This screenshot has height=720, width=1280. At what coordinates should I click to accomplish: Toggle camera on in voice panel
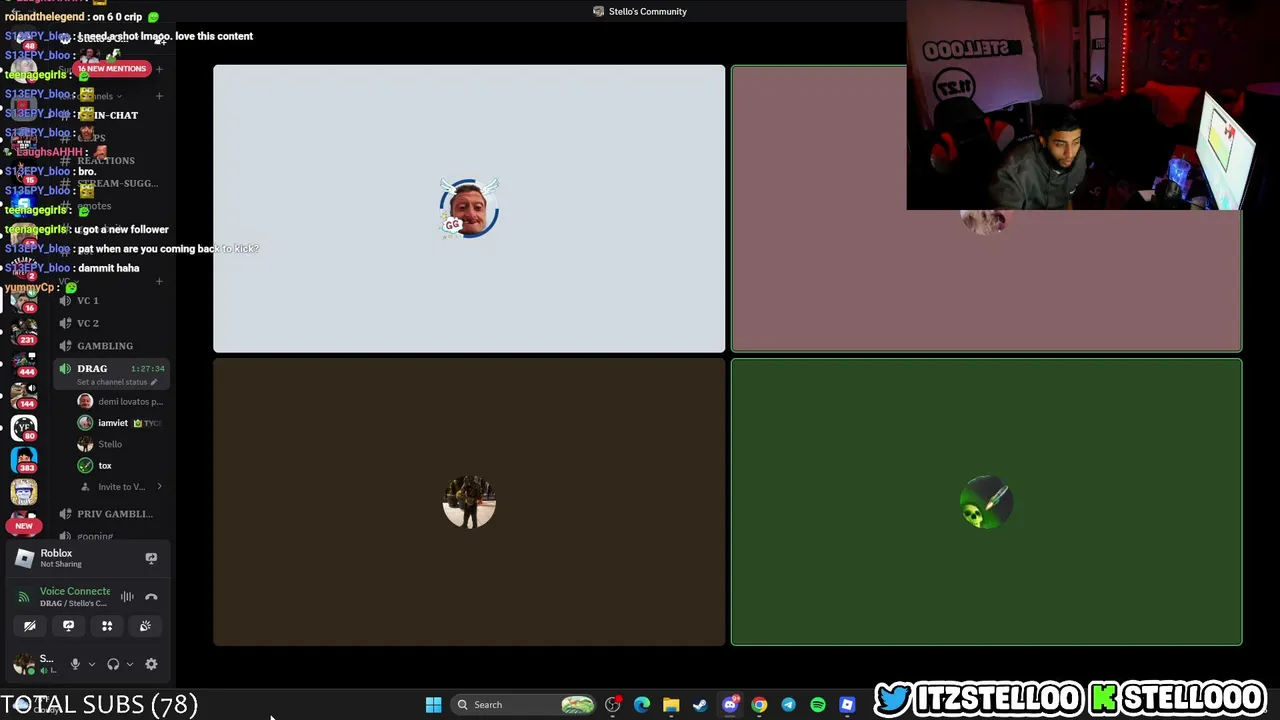tap(30, 626)
